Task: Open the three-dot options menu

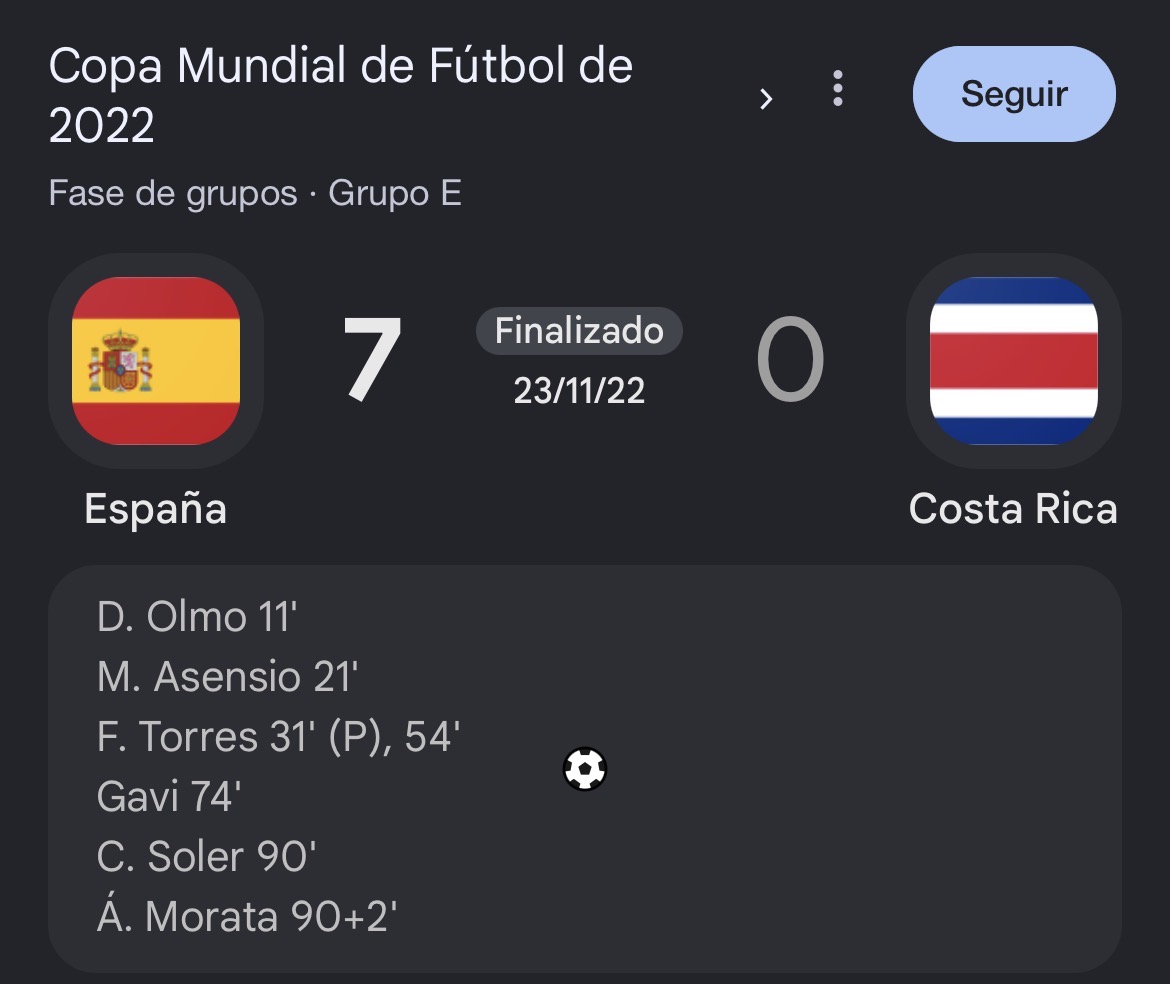Action: tap(838, 89)
